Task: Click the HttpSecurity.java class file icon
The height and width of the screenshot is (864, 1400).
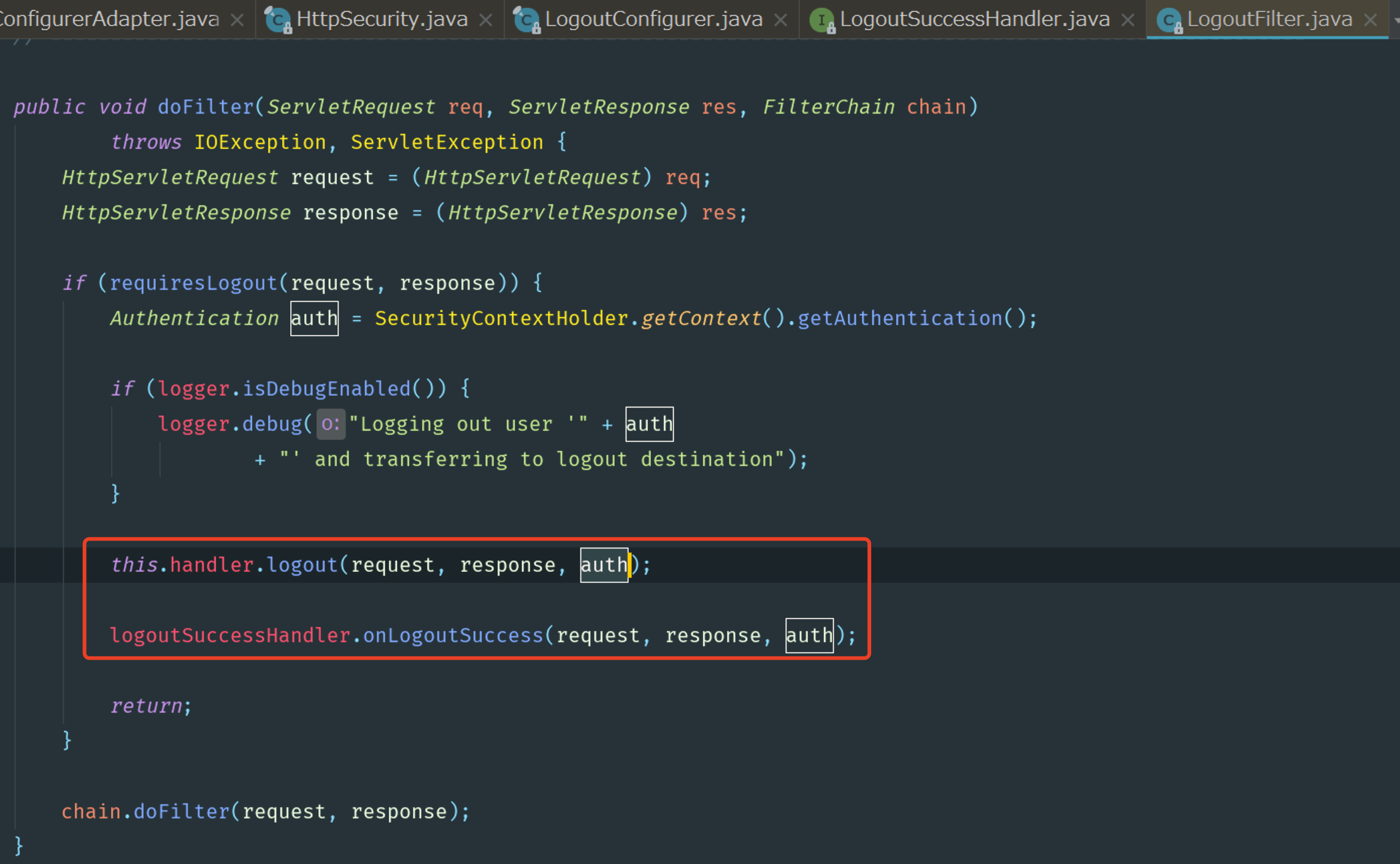Action: pyautogui.click(x=278, y=20)
